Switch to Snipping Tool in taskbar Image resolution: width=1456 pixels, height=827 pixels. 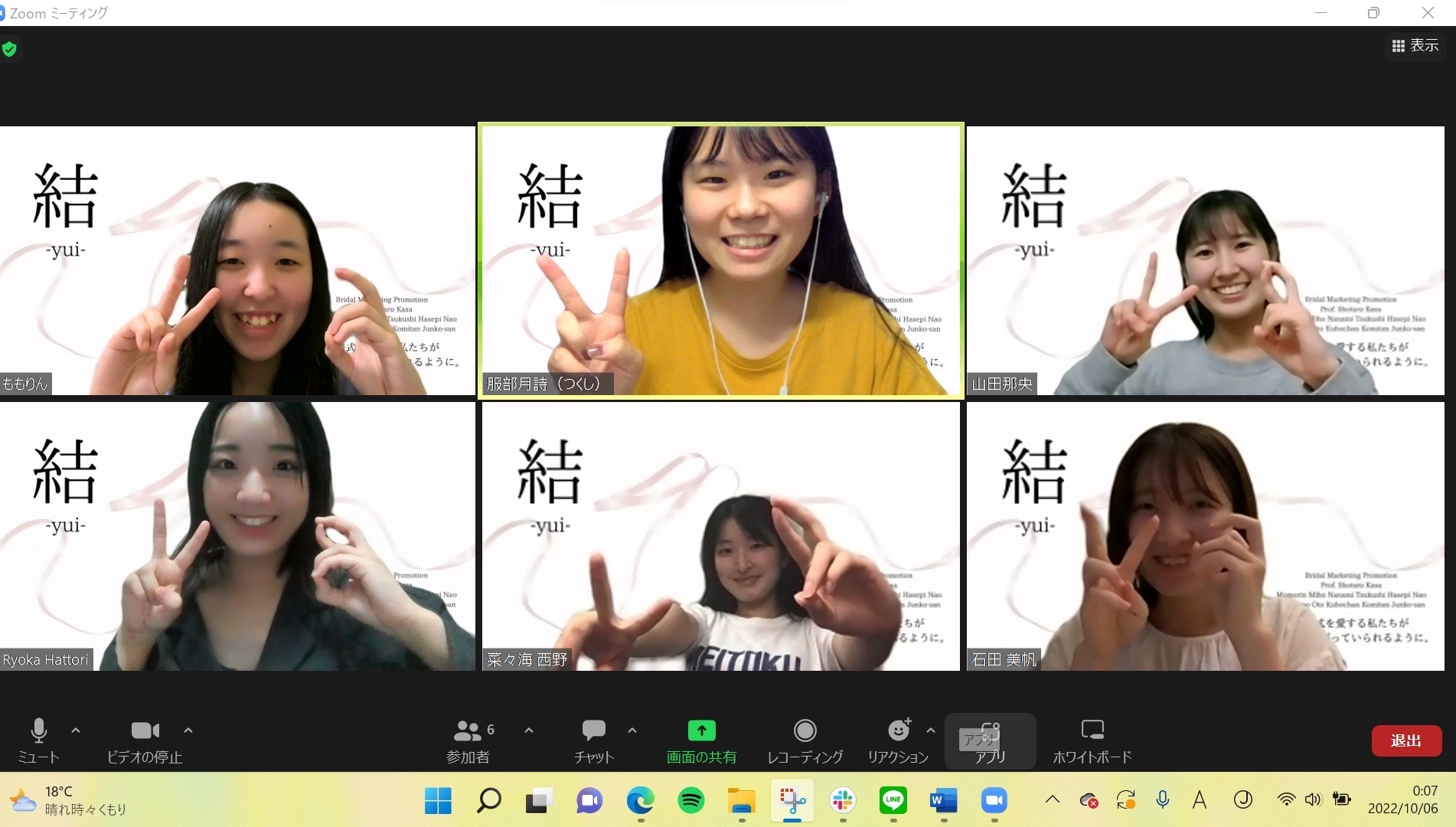tap(792, 801)
